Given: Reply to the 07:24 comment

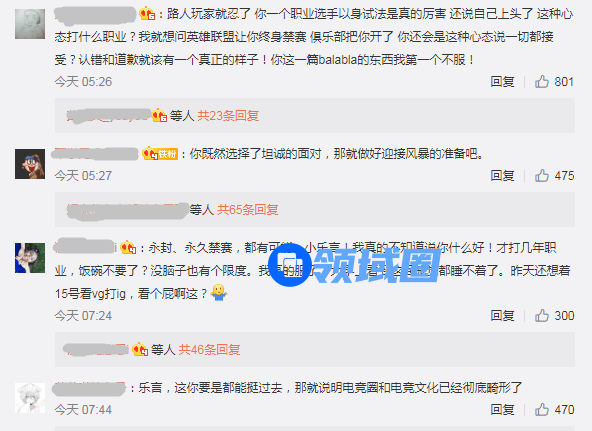Looking at the screenshot, I should [502, 316].
